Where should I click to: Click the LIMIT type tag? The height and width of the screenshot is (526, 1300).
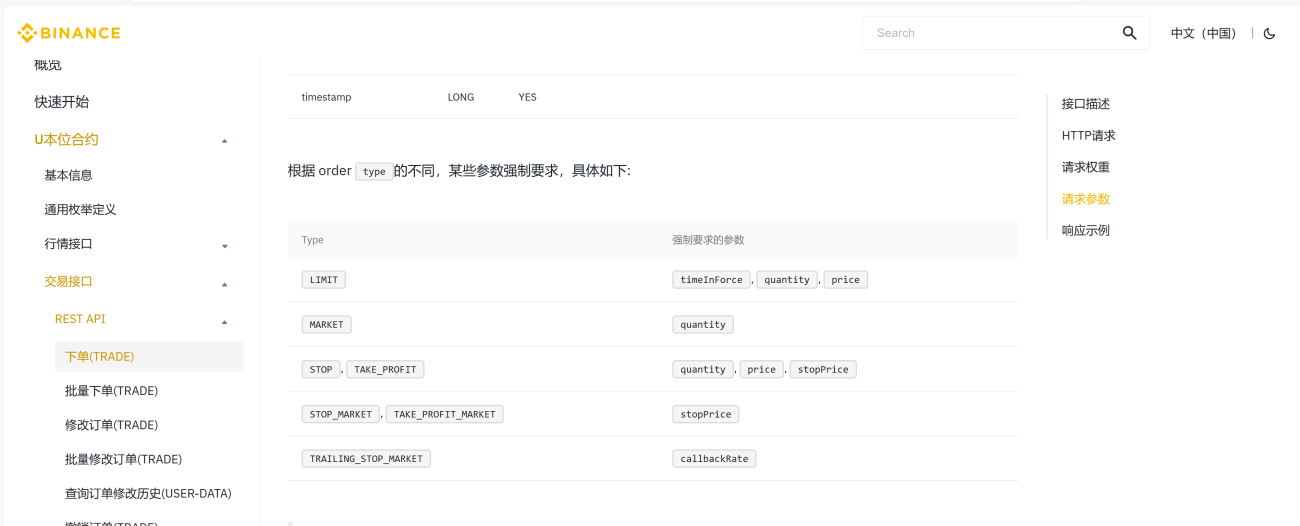click(x=324, y=280)
